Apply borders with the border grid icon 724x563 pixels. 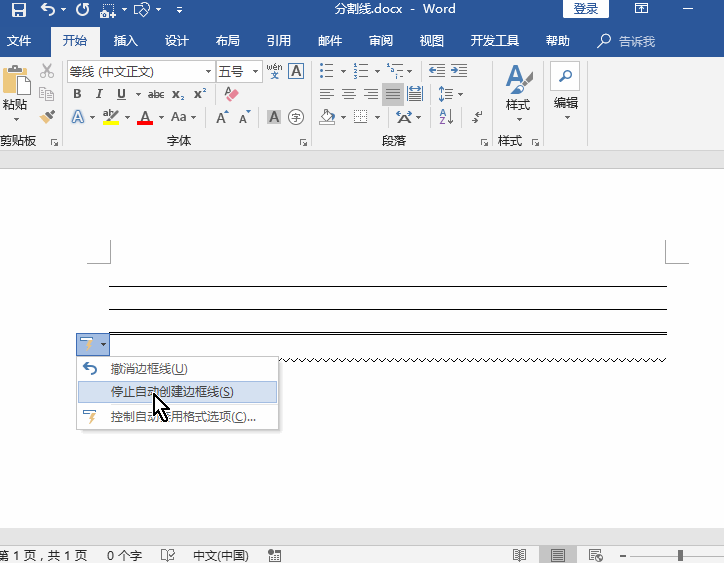[x=361, y=117]
